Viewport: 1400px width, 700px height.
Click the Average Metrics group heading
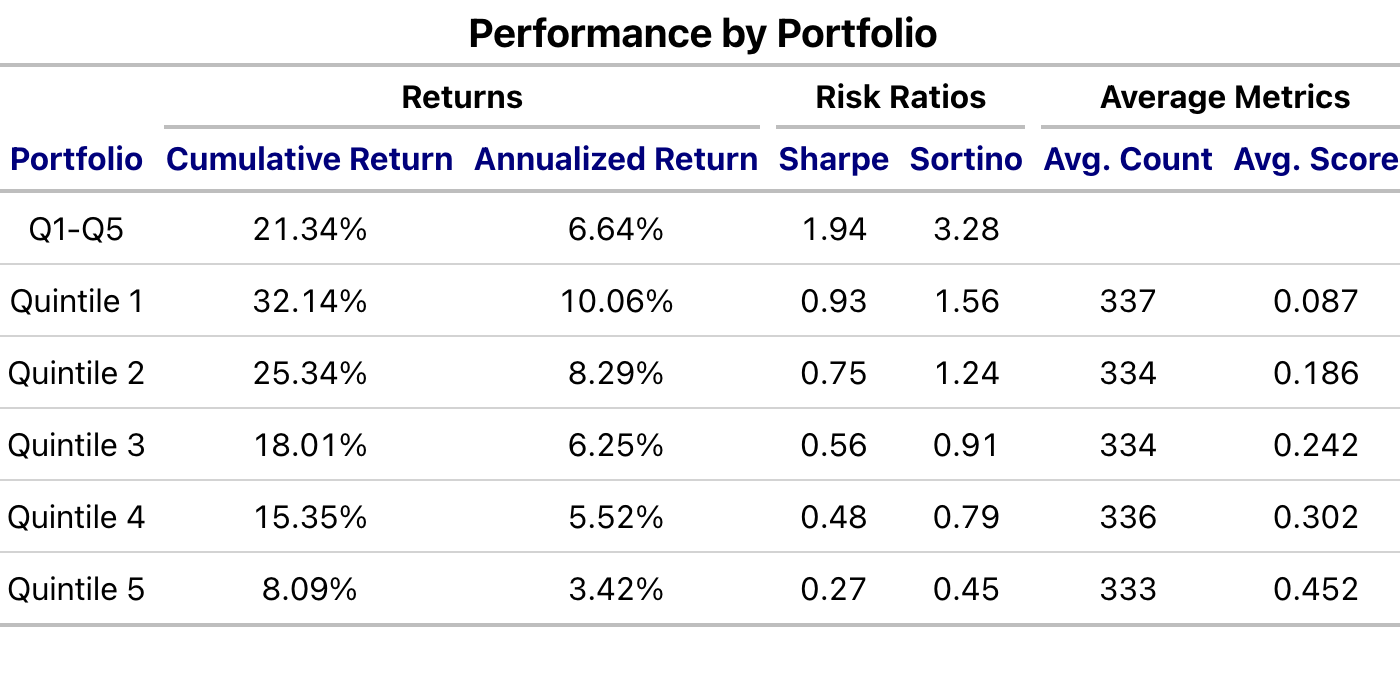[x=1225, y=97]
